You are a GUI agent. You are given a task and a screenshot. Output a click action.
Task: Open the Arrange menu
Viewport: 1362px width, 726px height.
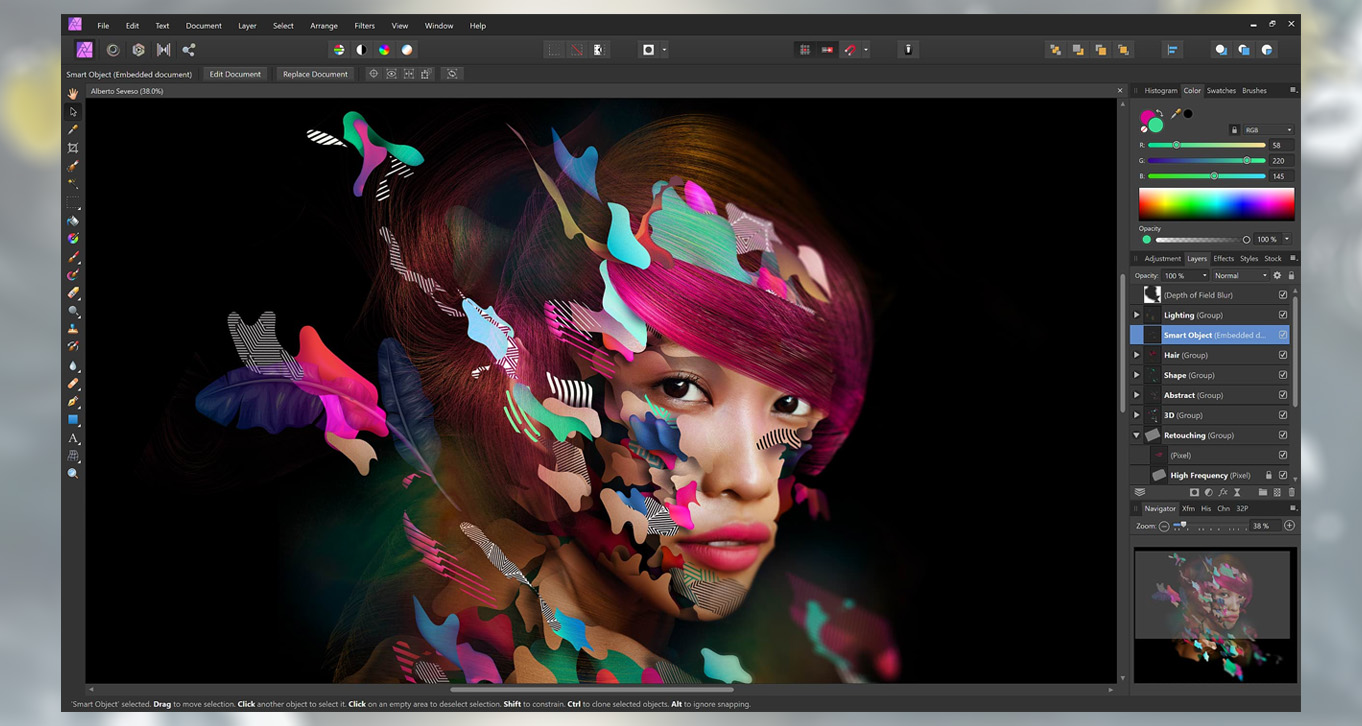324,25
